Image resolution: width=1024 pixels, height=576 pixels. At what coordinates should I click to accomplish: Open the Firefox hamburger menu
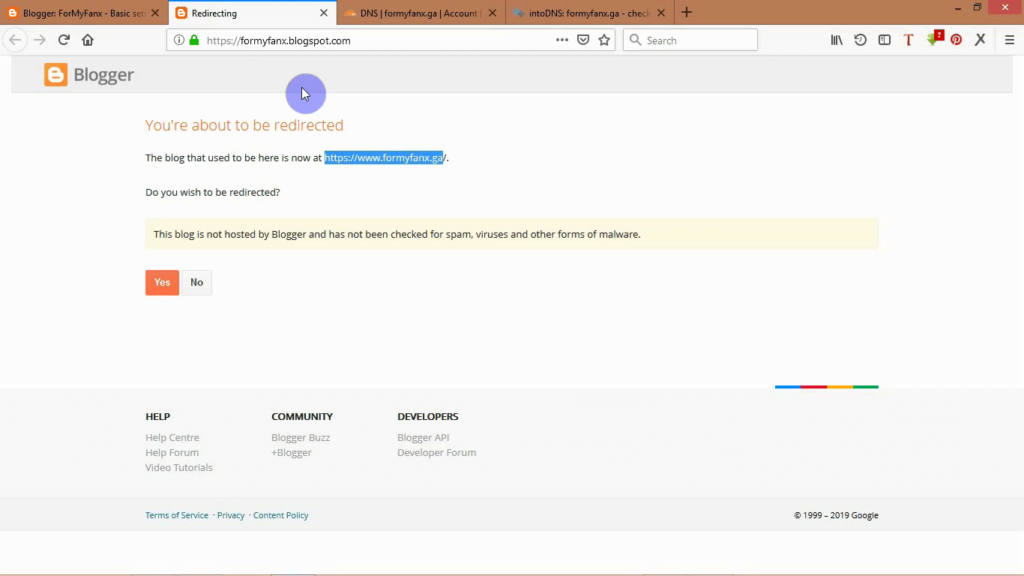coord(1010,40)
